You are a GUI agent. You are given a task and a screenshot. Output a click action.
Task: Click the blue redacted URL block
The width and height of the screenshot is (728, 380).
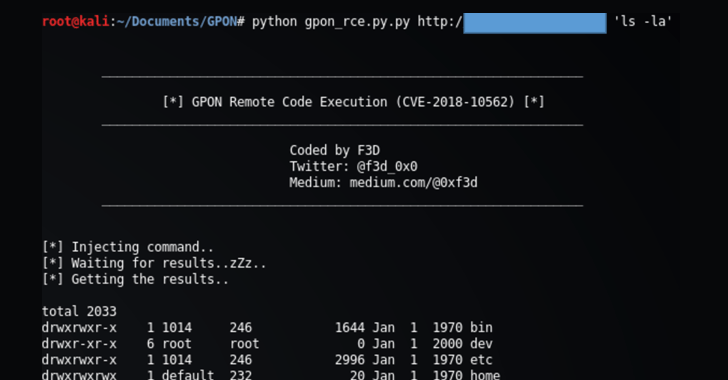point(535,23)
